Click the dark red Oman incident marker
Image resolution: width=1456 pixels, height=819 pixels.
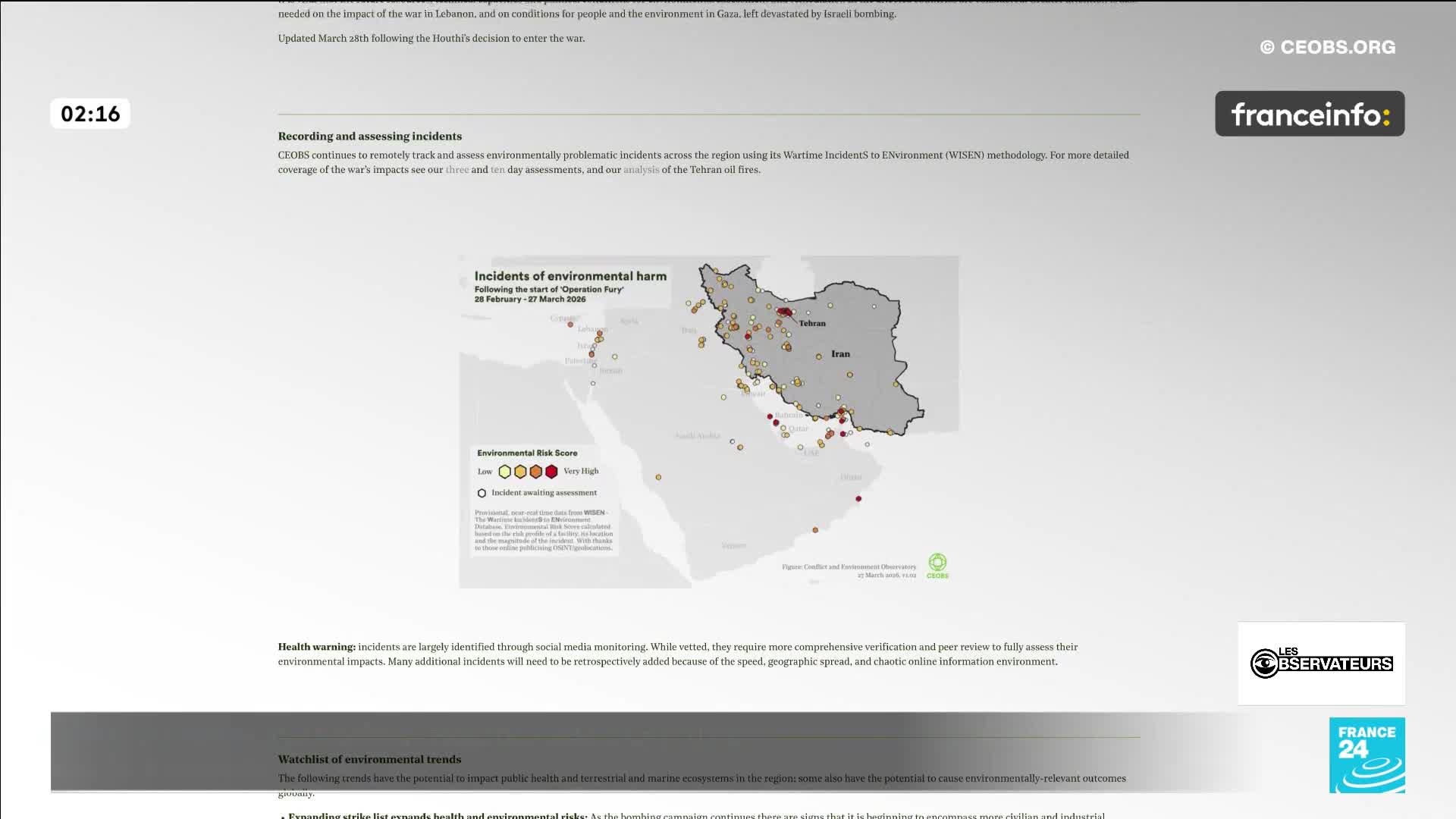[x=858, y=499]
